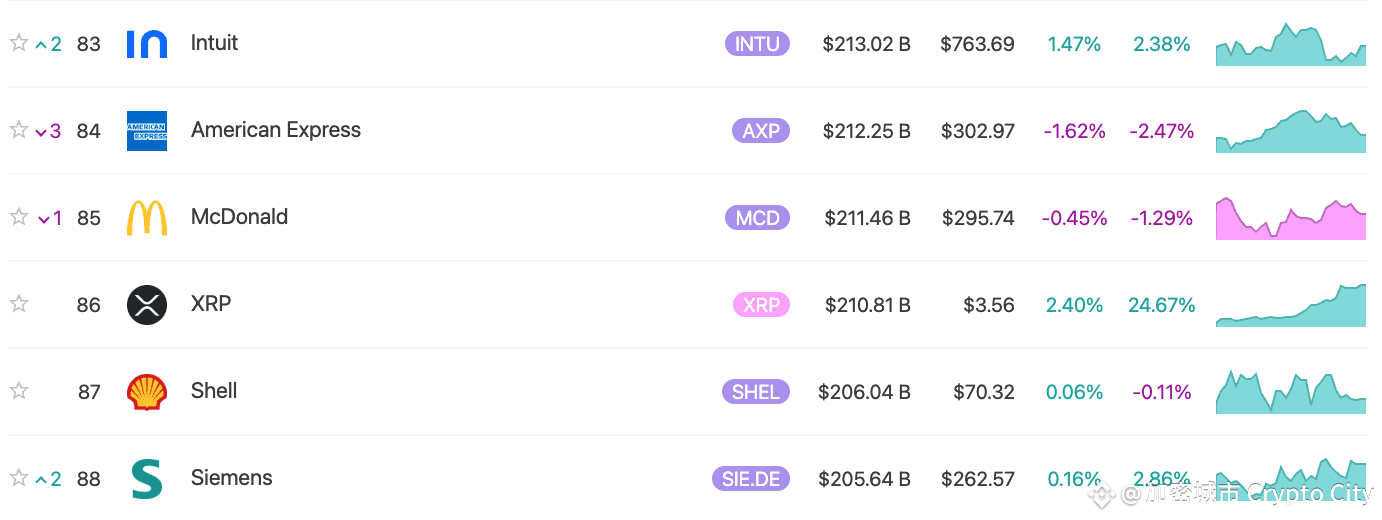Open the XRP 30-day sparkline chart

tap(1291, 305)
